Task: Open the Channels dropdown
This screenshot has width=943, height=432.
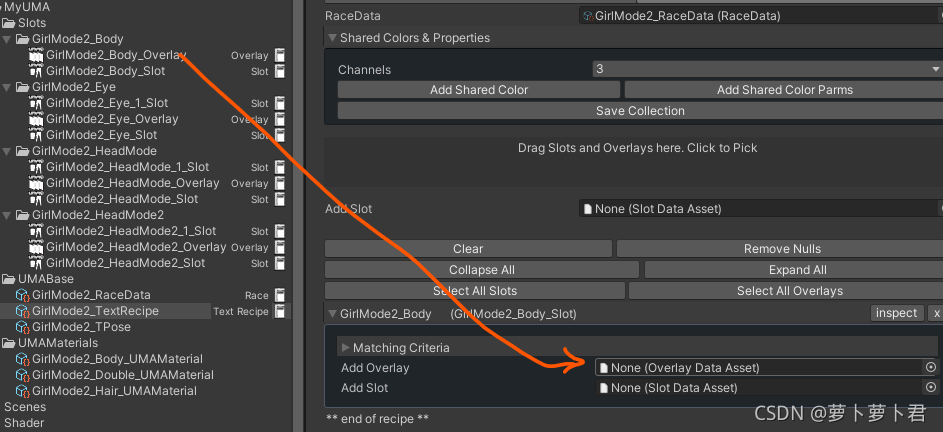Action: [x=767, y=69]
